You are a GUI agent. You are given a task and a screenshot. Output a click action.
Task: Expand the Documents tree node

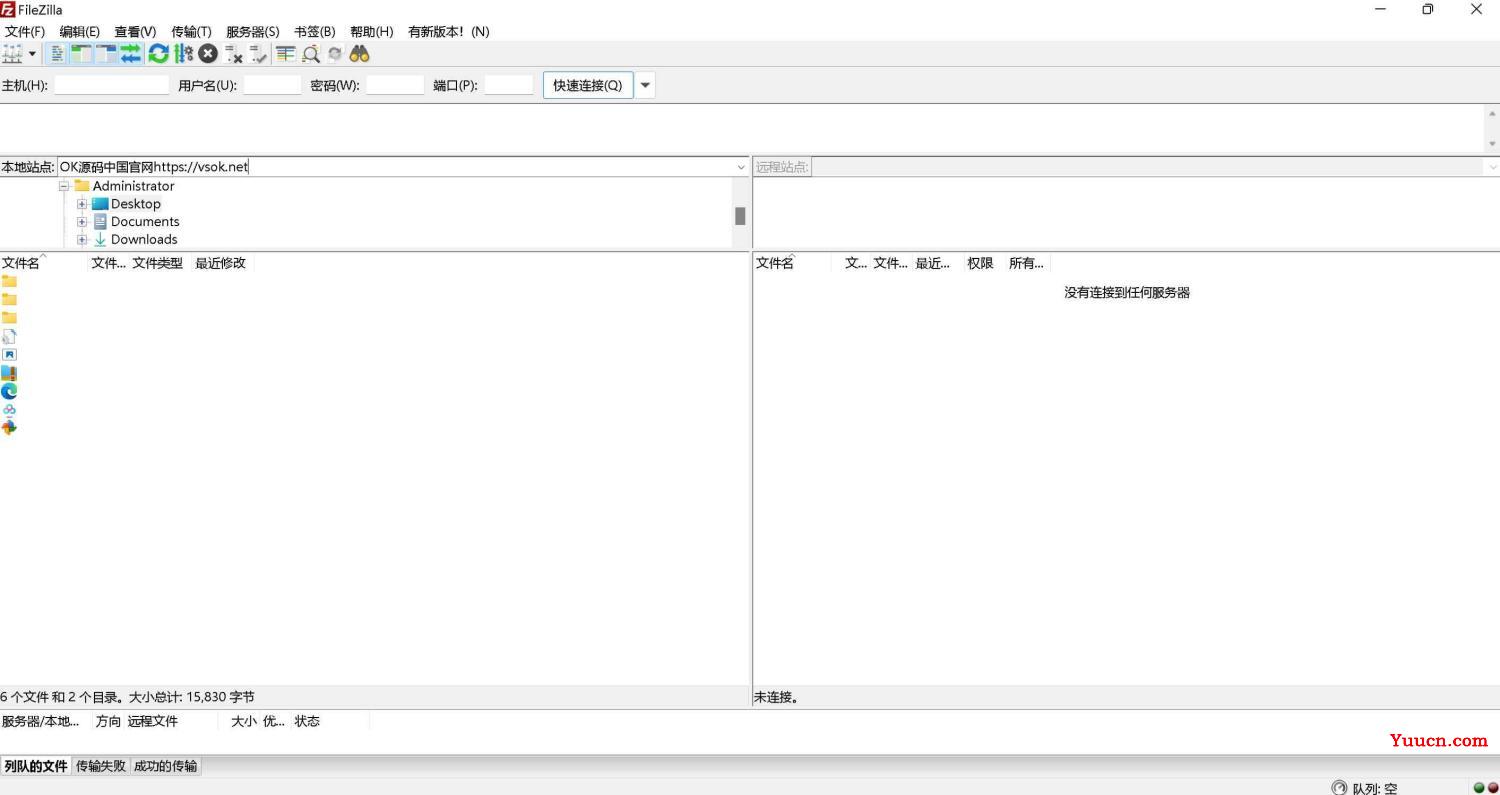coord(82,222)
